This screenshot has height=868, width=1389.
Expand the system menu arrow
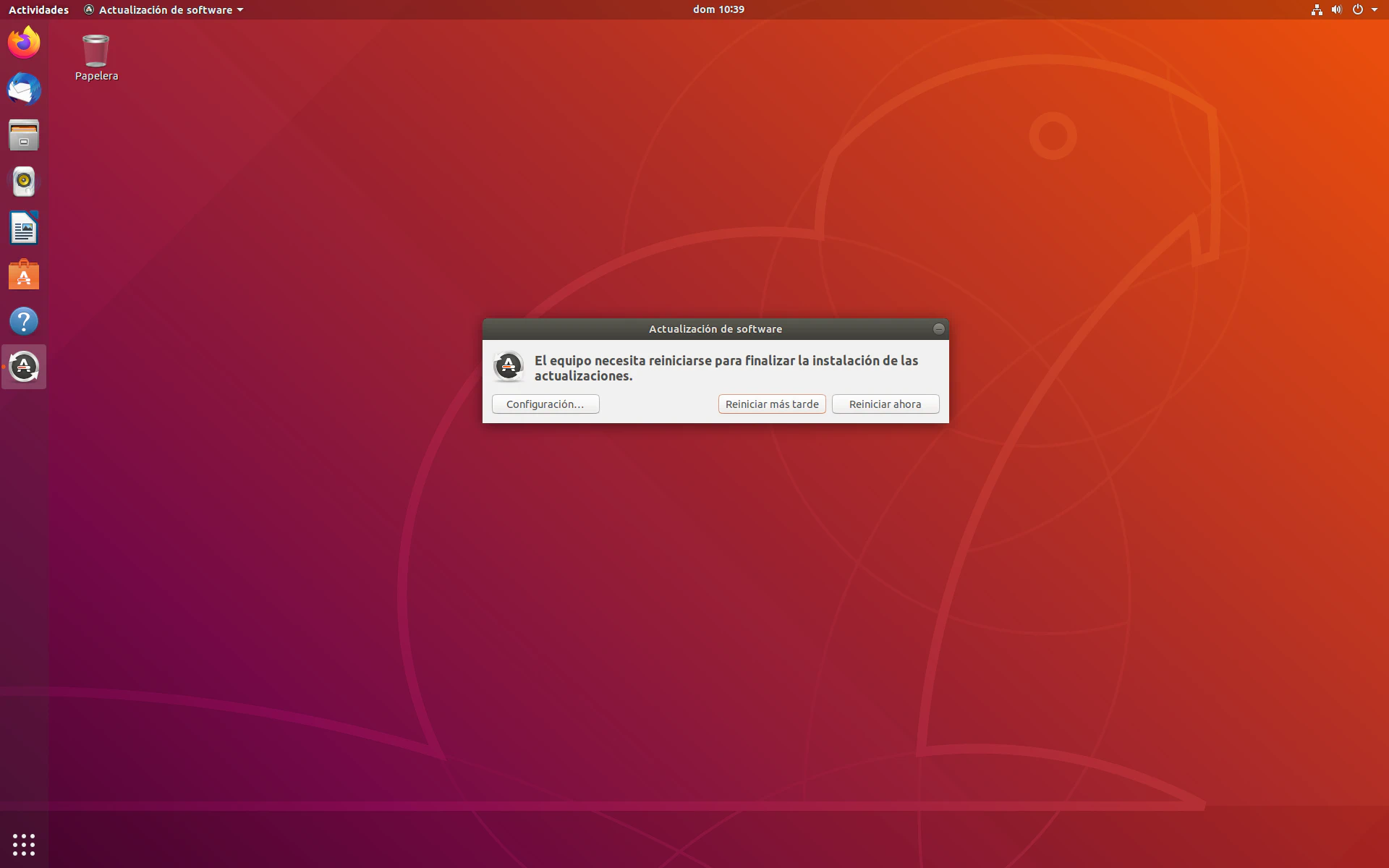pyautogui.click(x=1375, y=9)
